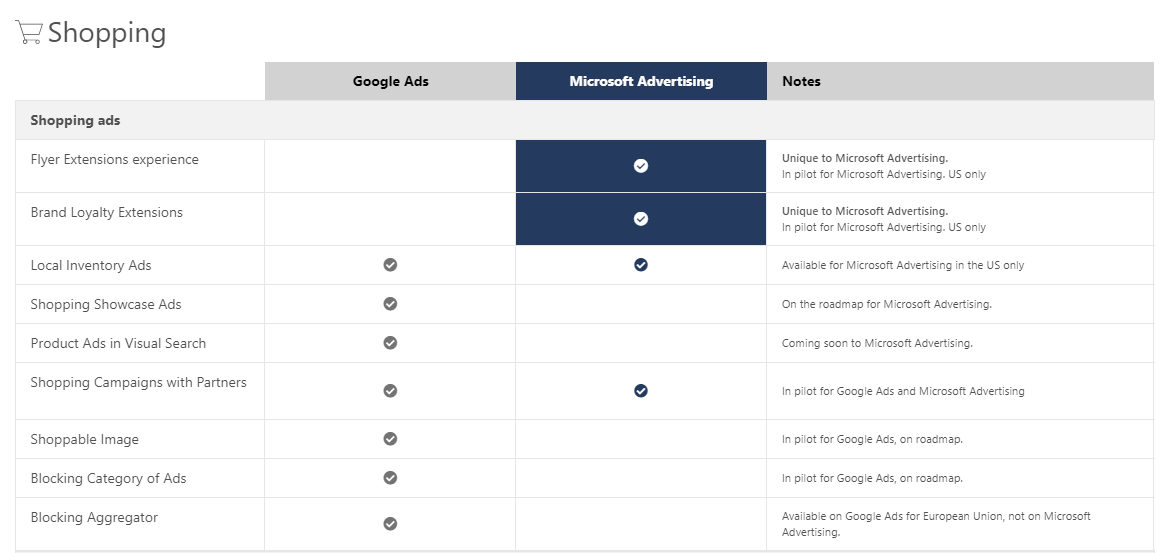Click Microsoft checkmark for Flyer Extensions experience
Image resolution: width=1160 pixels, height=553 pixels.
(x=641, y=166)
